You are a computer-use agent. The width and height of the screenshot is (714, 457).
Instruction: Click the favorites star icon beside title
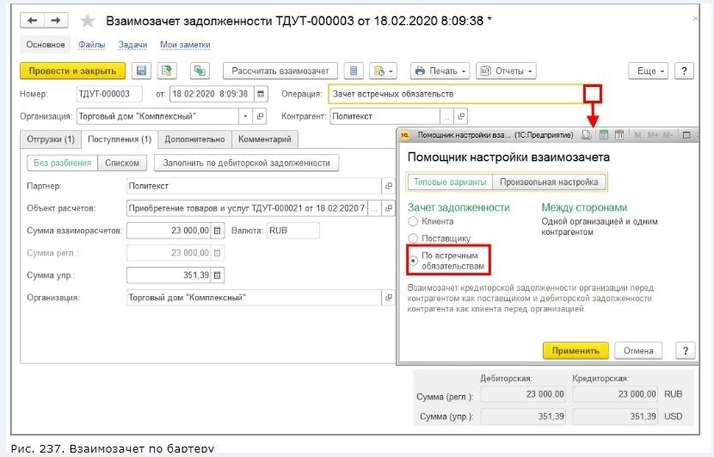[88, 21]
